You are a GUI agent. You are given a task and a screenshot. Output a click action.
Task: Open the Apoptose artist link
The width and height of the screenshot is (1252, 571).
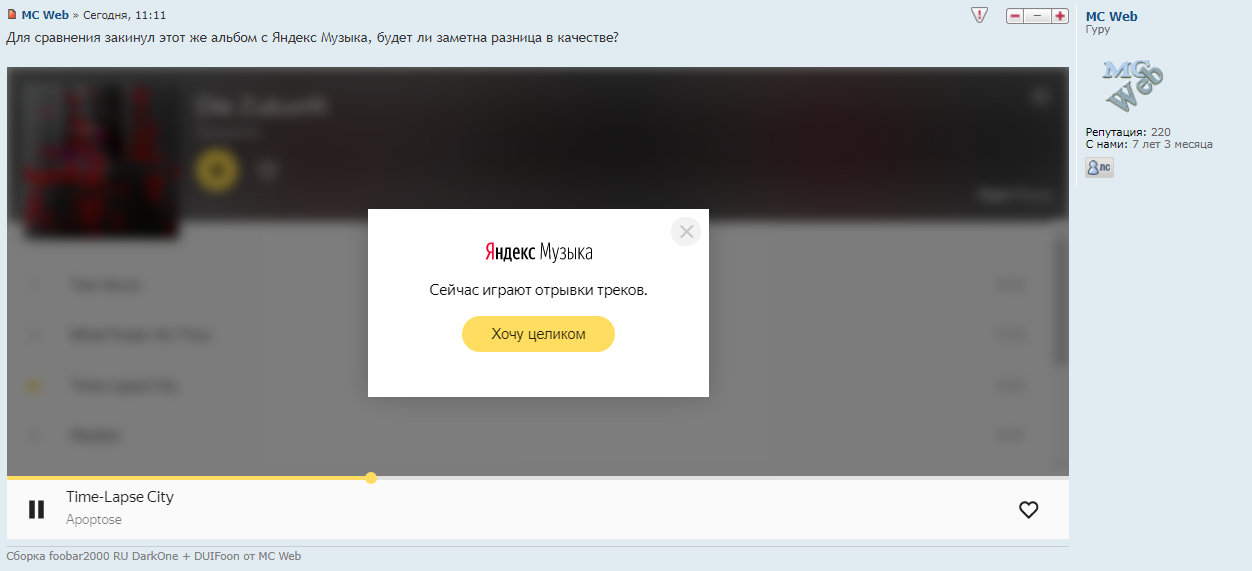94,520
